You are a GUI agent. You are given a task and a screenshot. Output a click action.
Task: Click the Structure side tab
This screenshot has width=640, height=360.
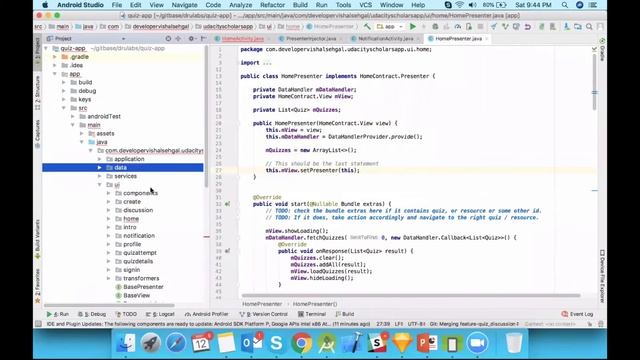point(38,93)
